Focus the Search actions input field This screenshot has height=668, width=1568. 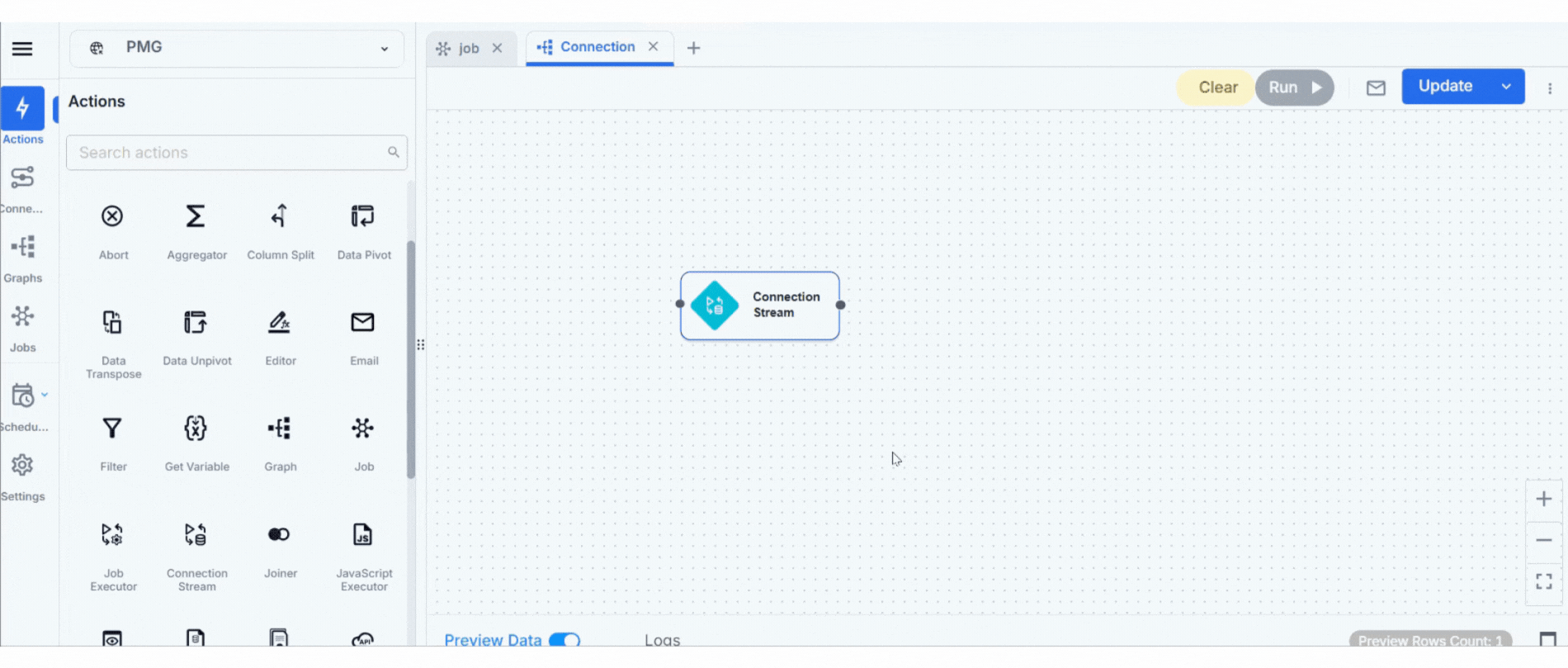click(227, 153)
